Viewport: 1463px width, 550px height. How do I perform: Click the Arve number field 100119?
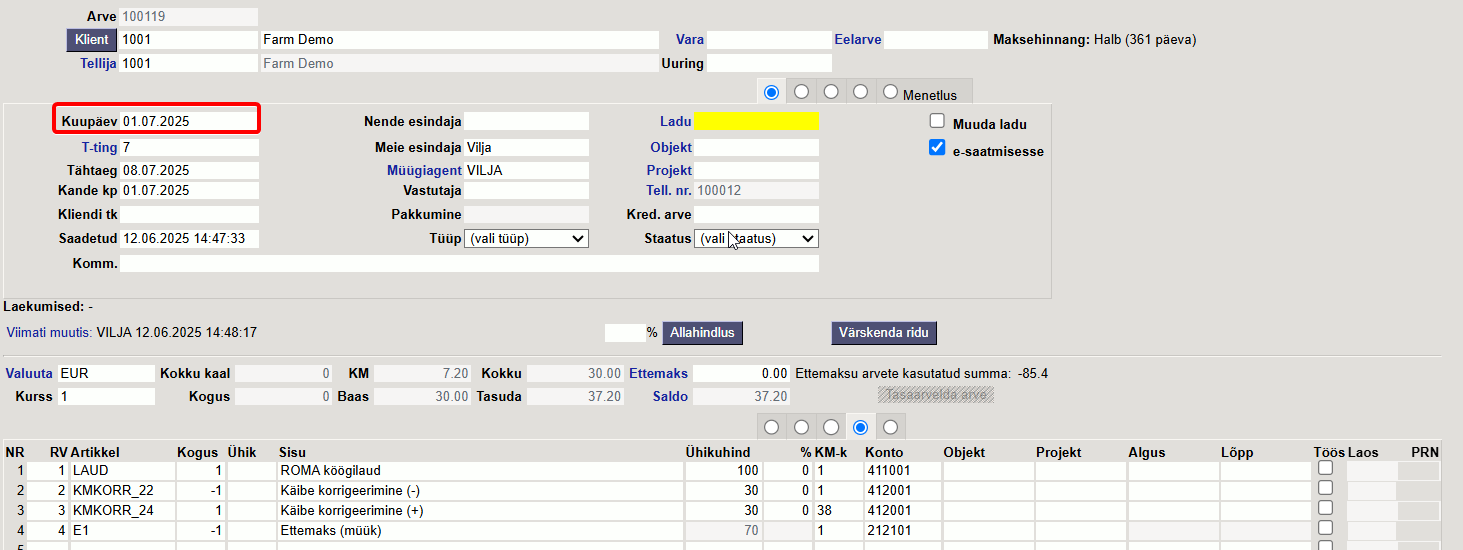[189, 17]
